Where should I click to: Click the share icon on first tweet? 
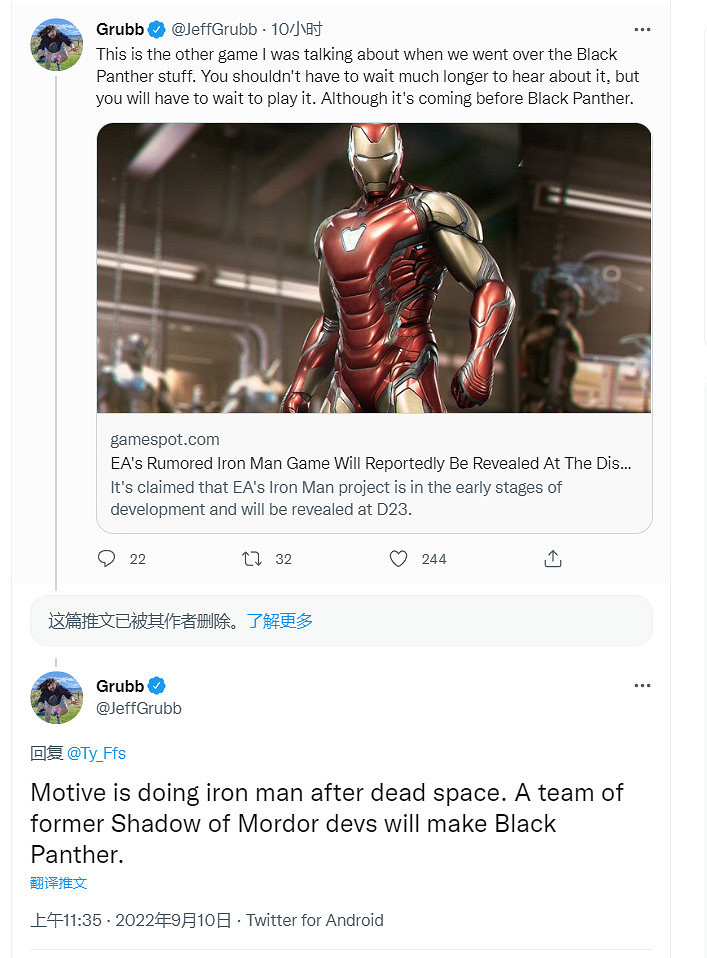click(552, 559)
